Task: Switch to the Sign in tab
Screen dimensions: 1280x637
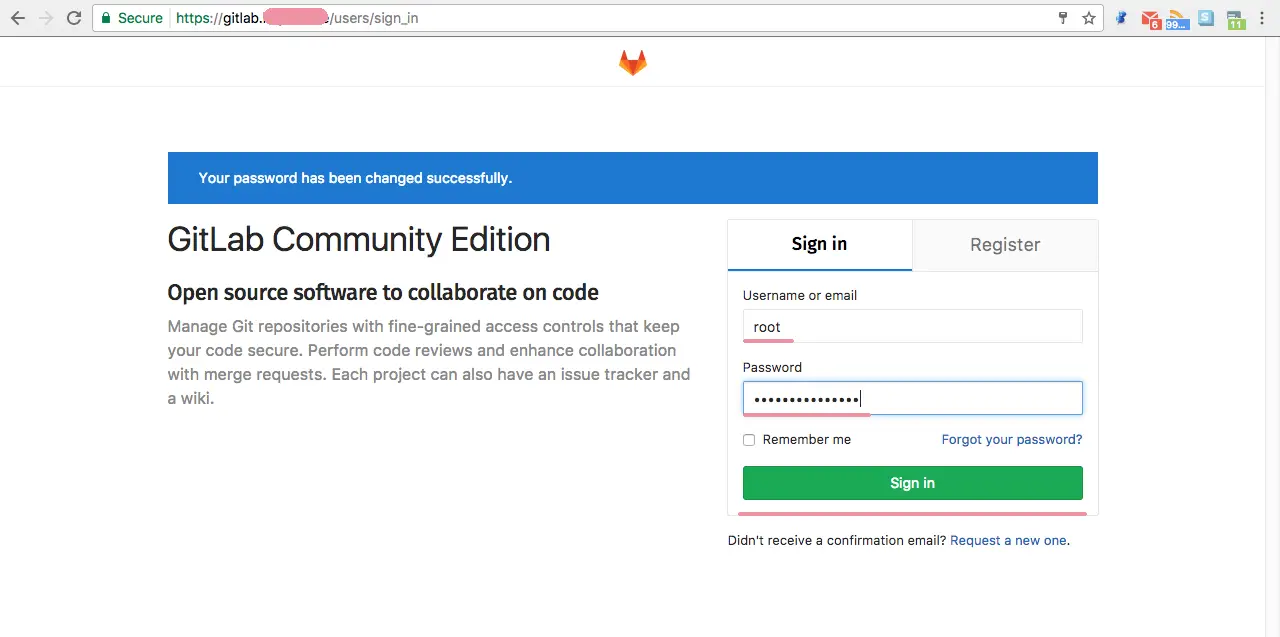Action: [820, 245]
